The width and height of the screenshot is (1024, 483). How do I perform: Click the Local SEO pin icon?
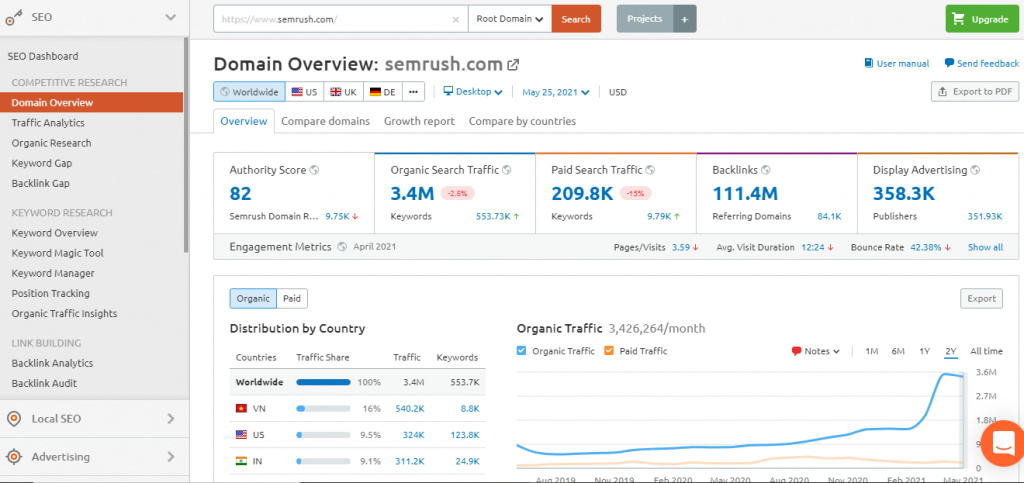pos(13,419)
